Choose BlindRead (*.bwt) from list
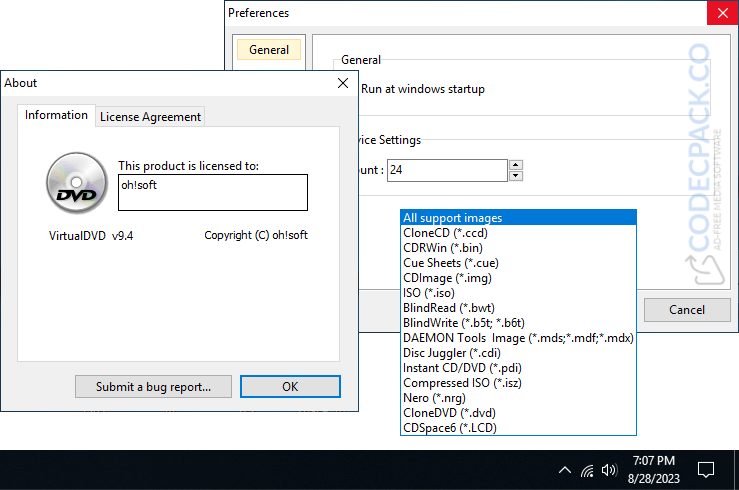 [x=518, y=308]
